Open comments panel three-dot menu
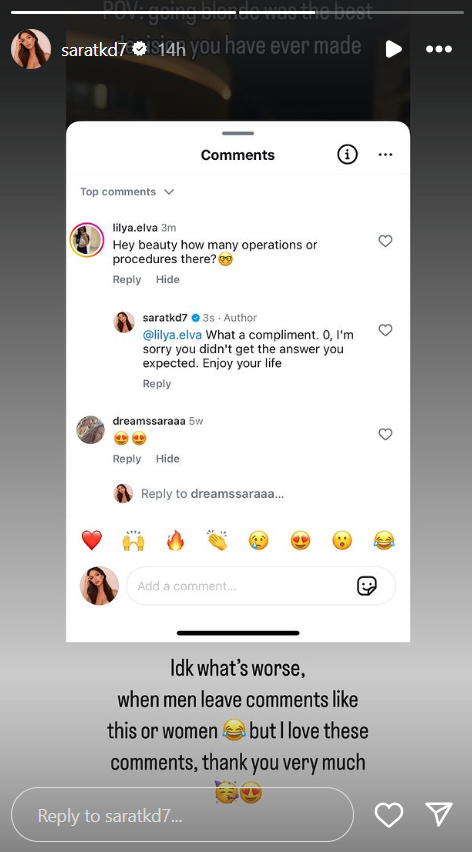Screen dimensions: 472x852 [385, 155]
